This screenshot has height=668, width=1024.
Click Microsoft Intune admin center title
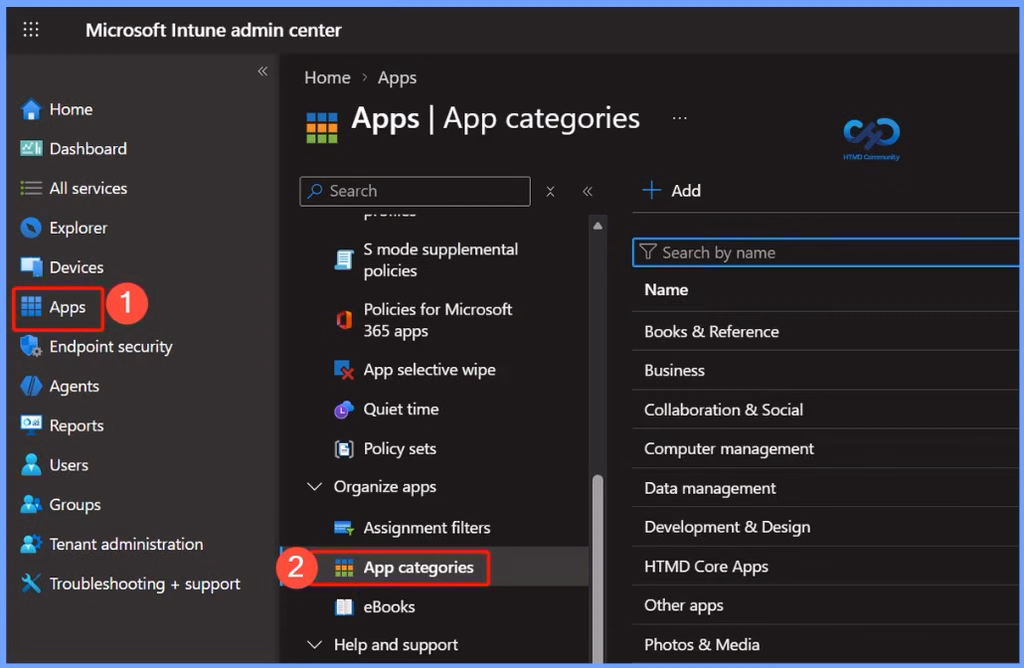coord(213,30)
